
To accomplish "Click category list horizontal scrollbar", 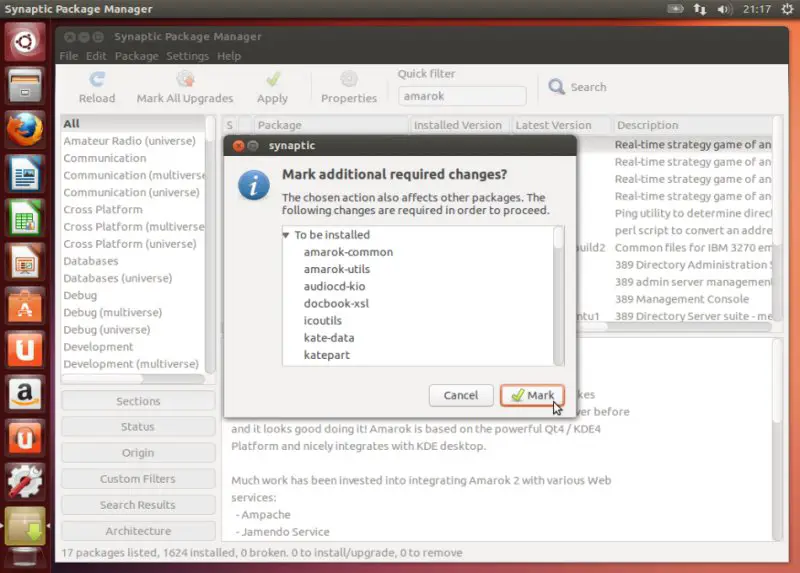I will (133, 379).
